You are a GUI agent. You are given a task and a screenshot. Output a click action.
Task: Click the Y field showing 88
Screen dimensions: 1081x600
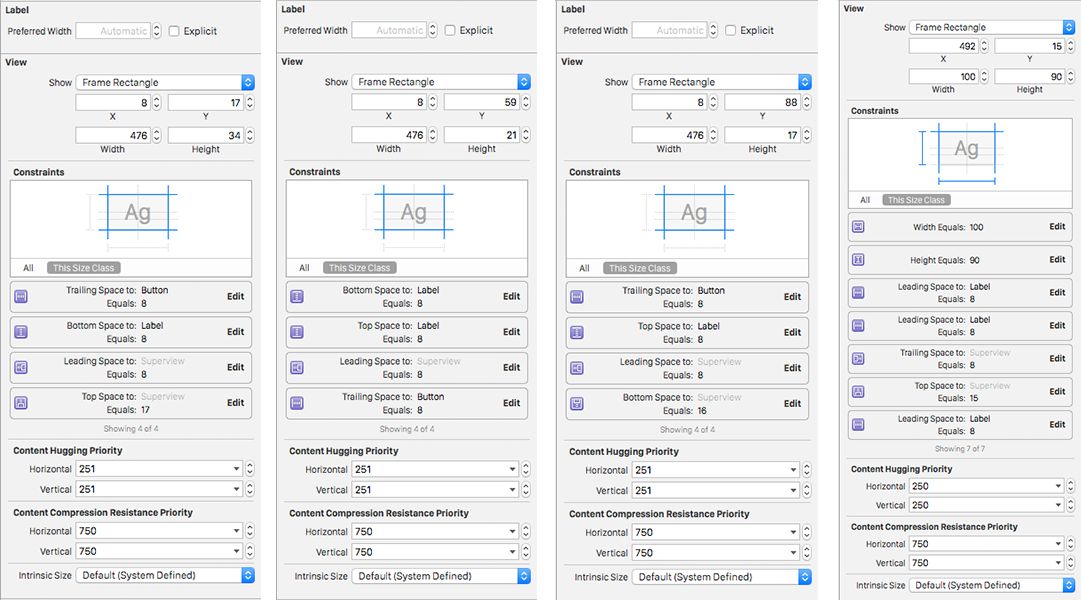[x=762, y=102]
